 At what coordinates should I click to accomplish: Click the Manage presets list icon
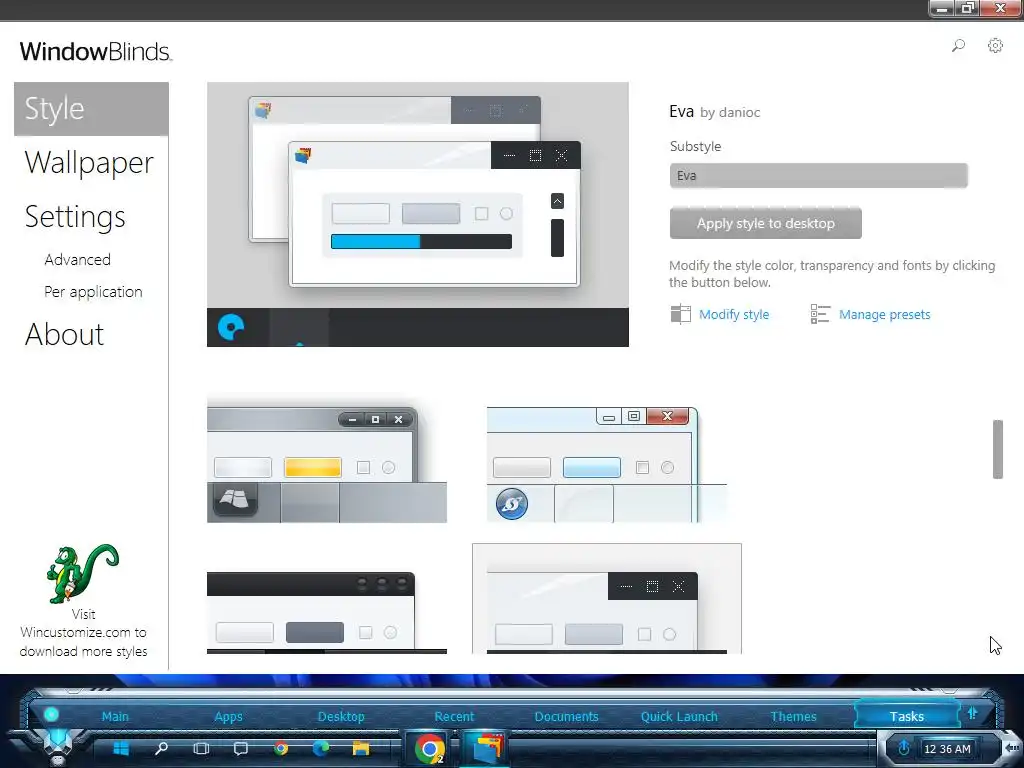click(820, 314)
